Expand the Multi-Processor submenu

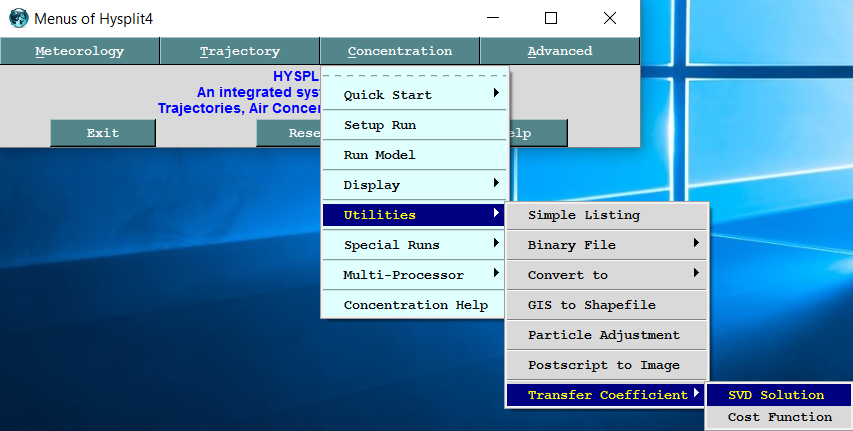tap(415, 274)
